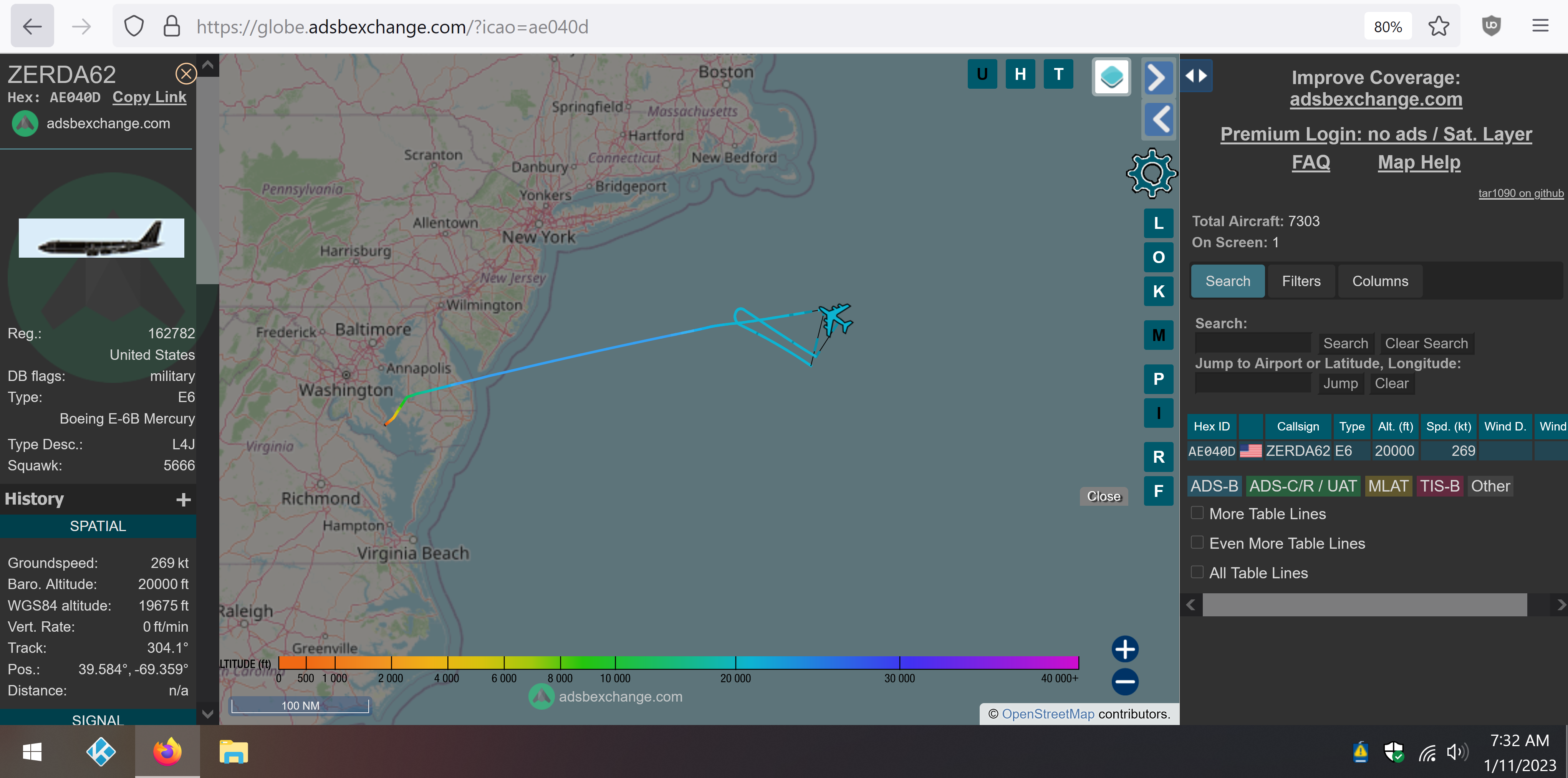
Task: Sort table by Hex ID column
Action: [1211, 426]
